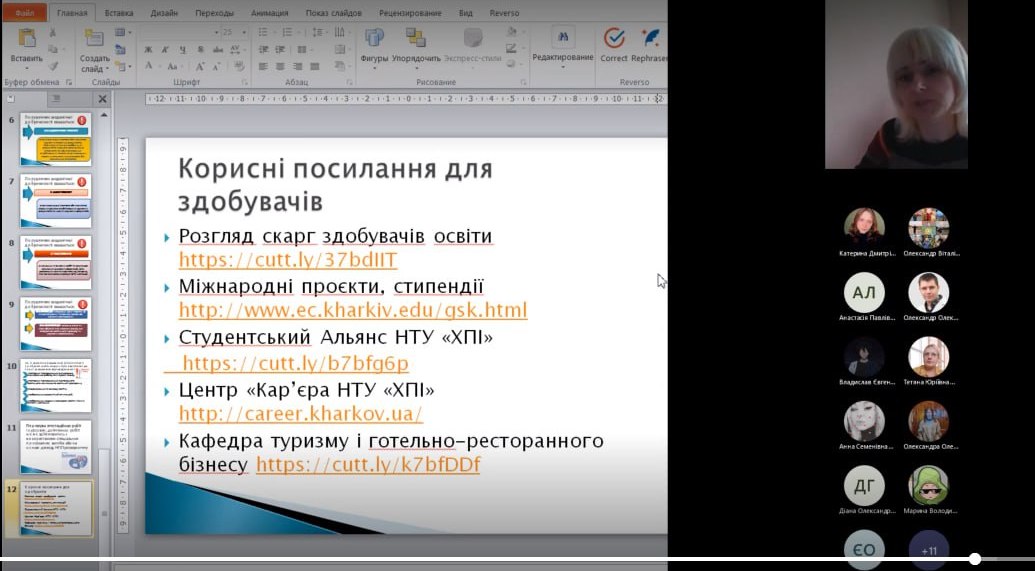Click the decrease indent icon
This screenshot has height=571, width=1035.
[263, 50]
